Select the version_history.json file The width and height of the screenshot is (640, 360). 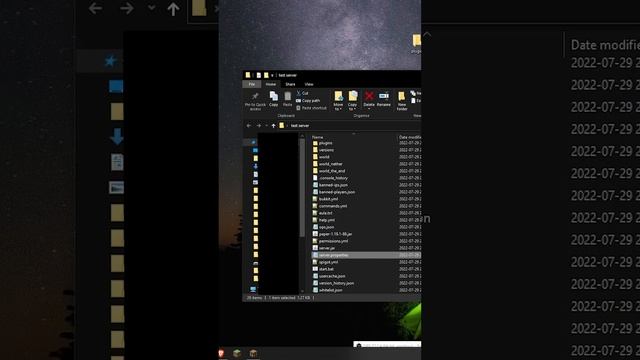(333, 283)
